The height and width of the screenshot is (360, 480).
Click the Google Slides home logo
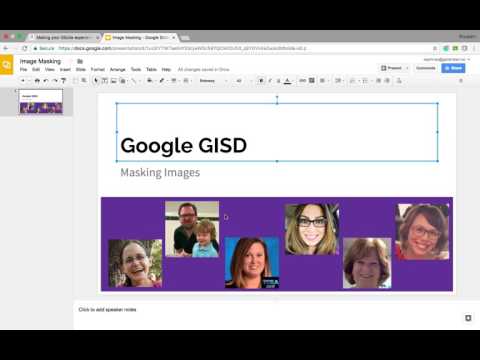(6, 65)
